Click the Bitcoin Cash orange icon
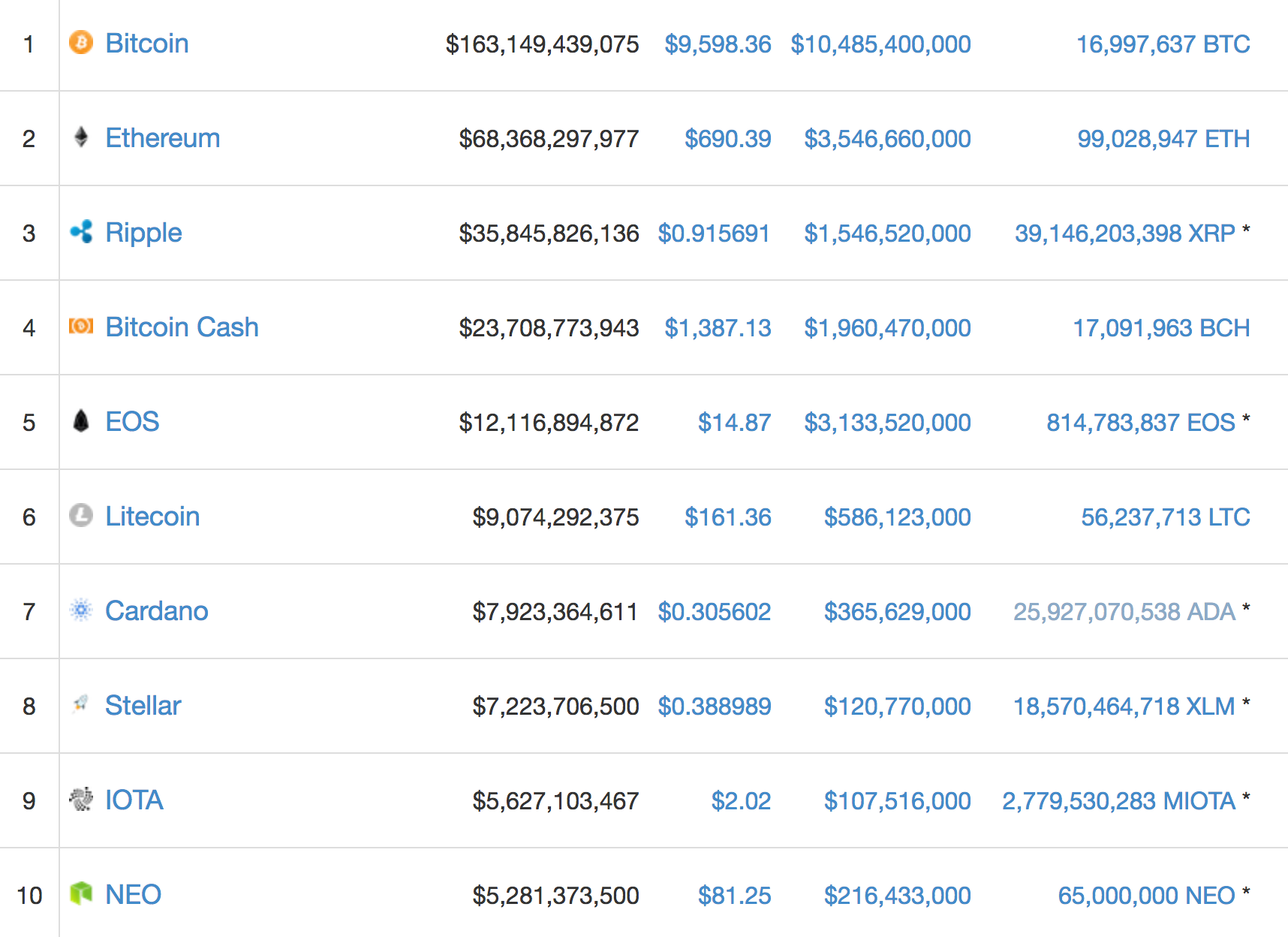The width and height of the screenshot is (1288, 937). (x=81, y=326)
